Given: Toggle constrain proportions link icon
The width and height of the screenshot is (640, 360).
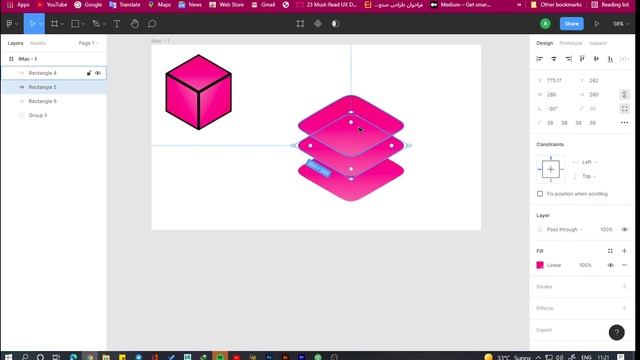Looking at the screenshot, I should pos(624,95).
